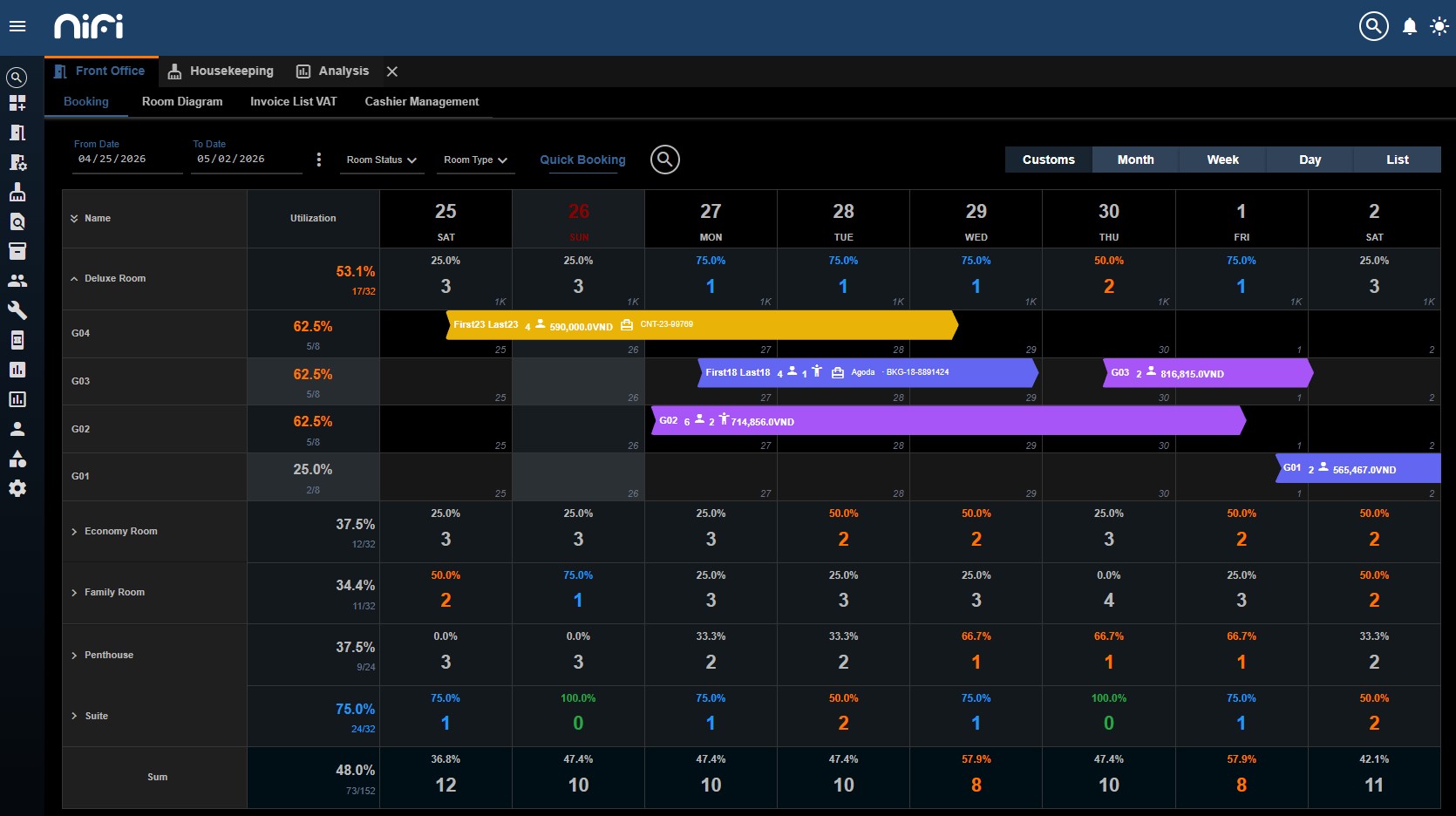Select Day view mode
The image size is (1456, 816).
1310,160
